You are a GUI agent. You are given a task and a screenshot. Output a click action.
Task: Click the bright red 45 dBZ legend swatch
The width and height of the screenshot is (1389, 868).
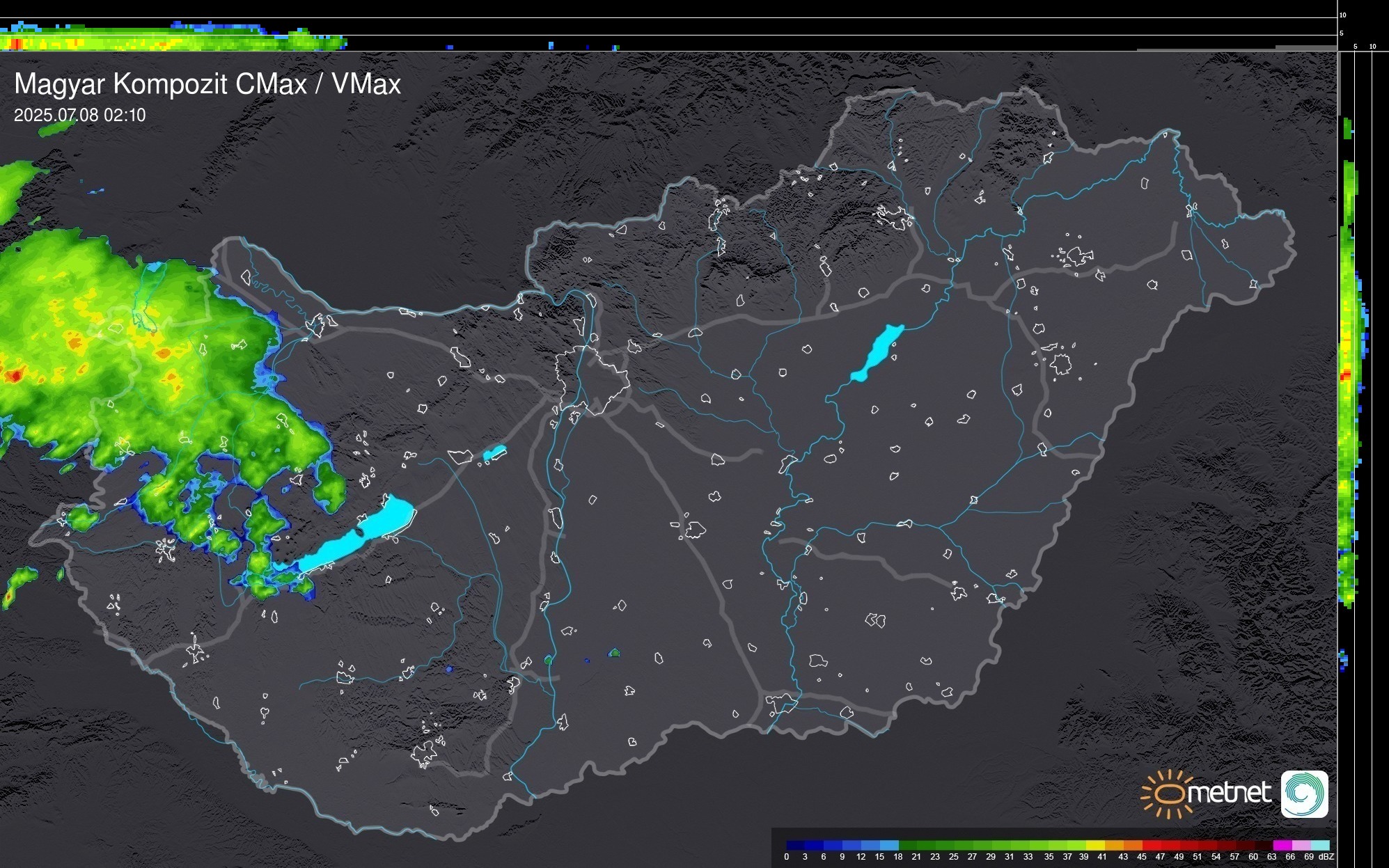pyautogui.click(x=1150, y=846)
